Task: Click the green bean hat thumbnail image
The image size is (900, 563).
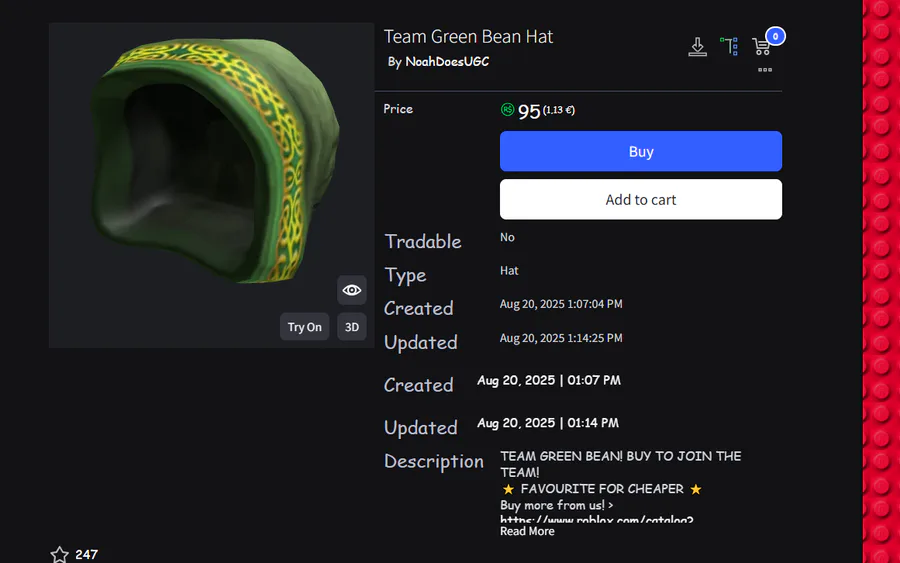Action: pos(211,185)
